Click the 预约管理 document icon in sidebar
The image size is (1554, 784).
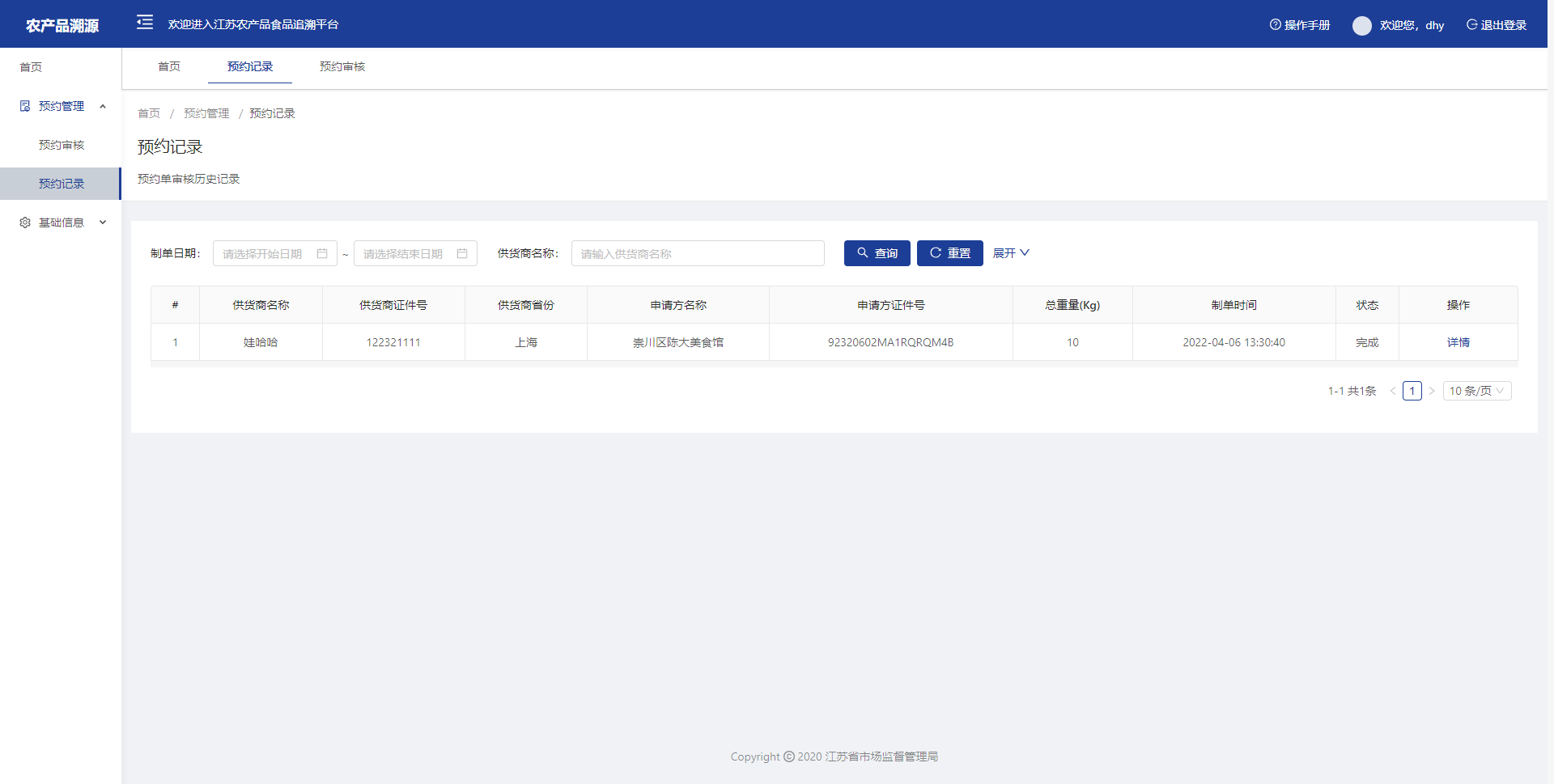coord(25,106)
